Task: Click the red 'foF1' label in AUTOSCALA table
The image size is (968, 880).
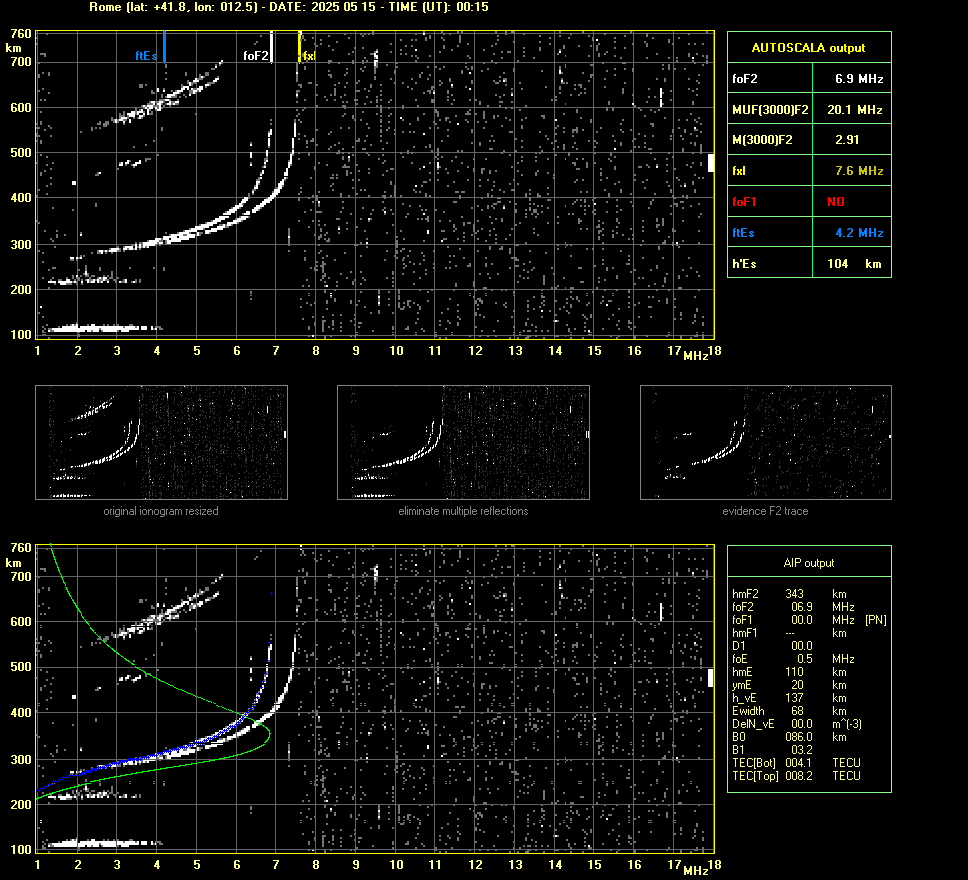Action: click(x=744, y=202)
